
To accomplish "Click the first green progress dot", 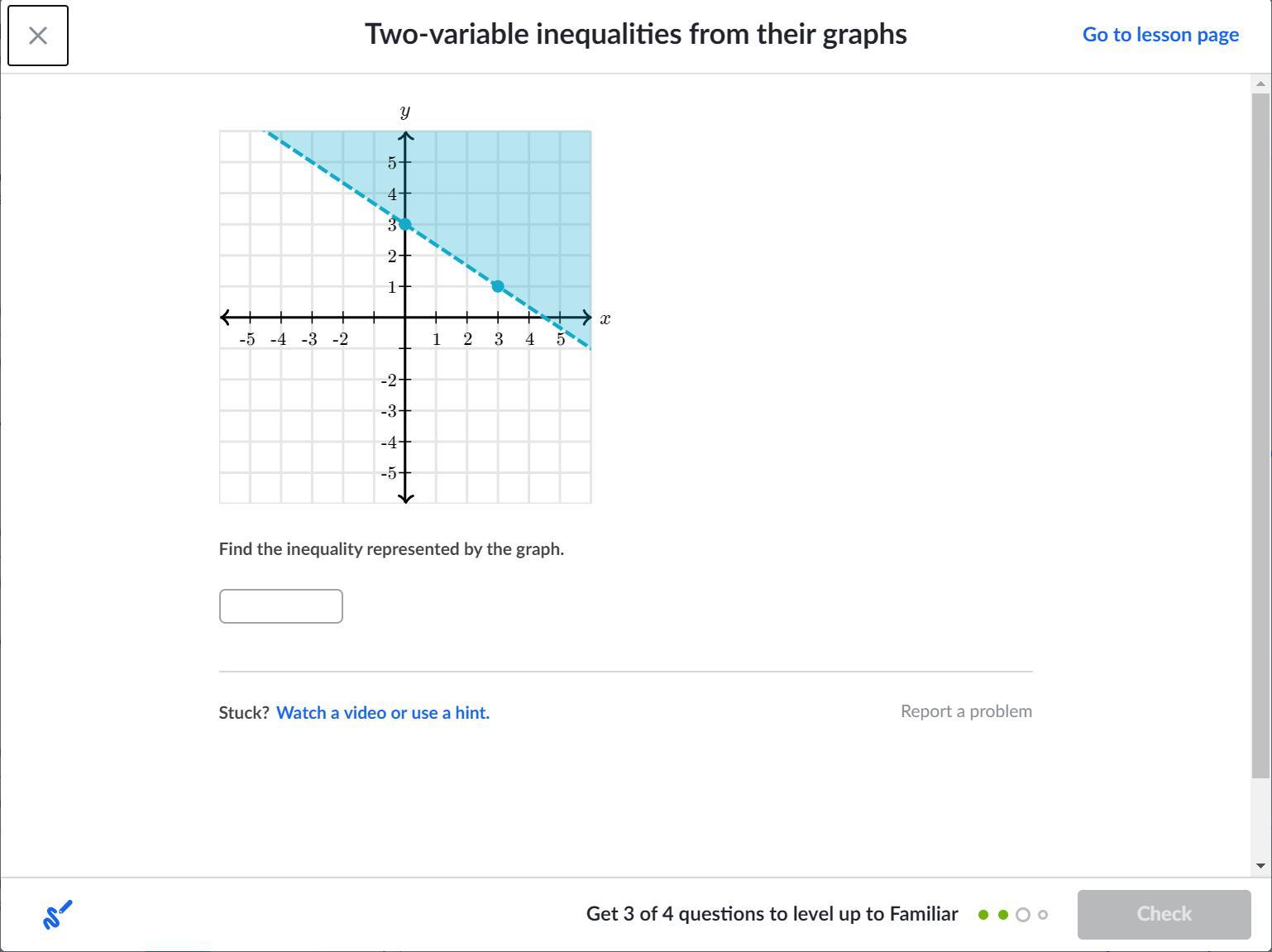I will [983, 915].
